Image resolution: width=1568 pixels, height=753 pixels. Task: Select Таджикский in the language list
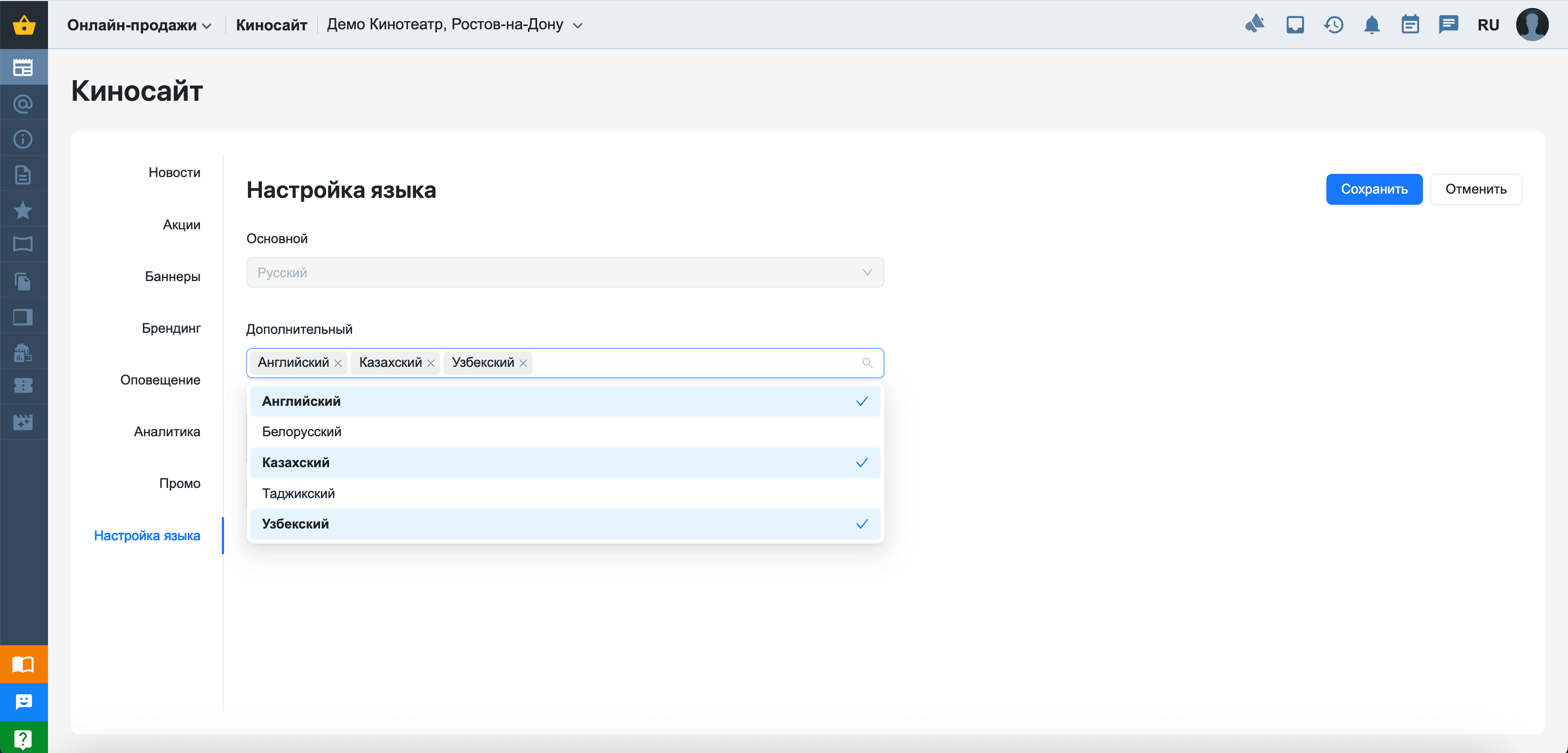tap(564, 493)
